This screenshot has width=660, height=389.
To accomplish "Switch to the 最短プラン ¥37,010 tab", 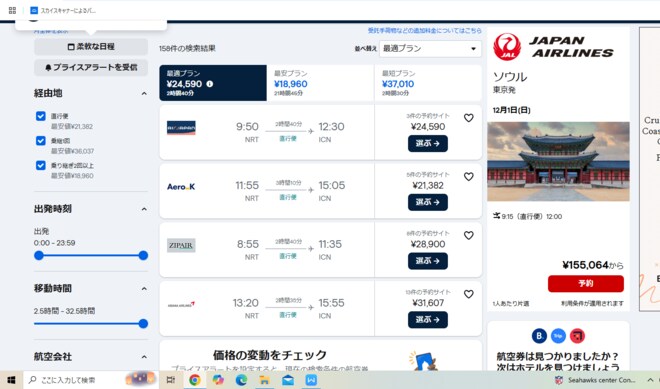I will (428, 83).
